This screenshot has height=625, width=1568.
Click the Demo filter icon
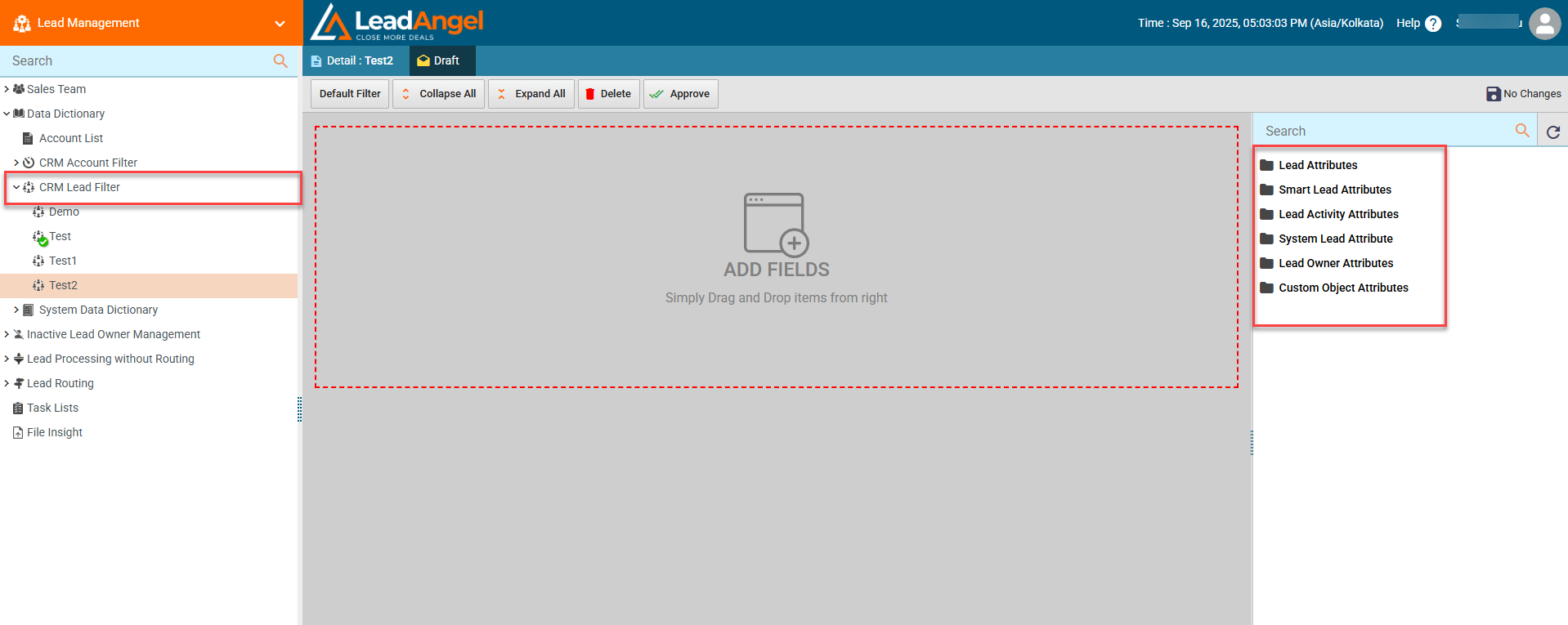[38, 212]
